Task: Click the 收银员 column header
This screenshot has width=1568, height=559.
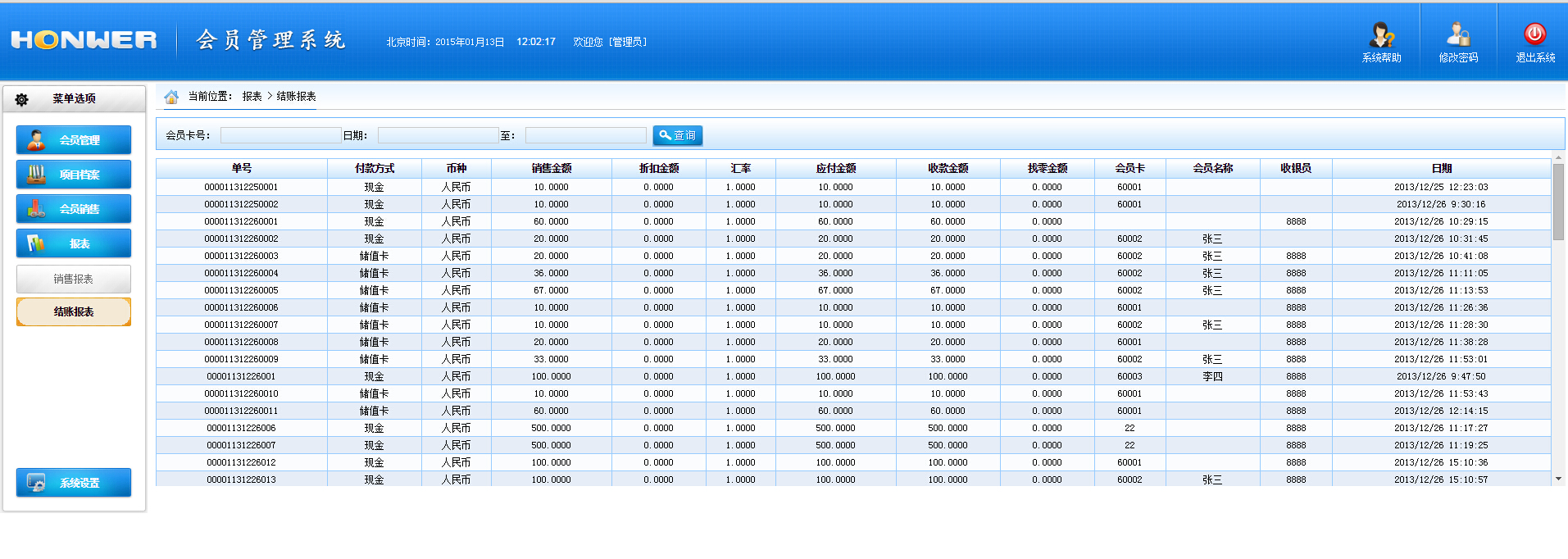Action: [x=1296, y=168]
